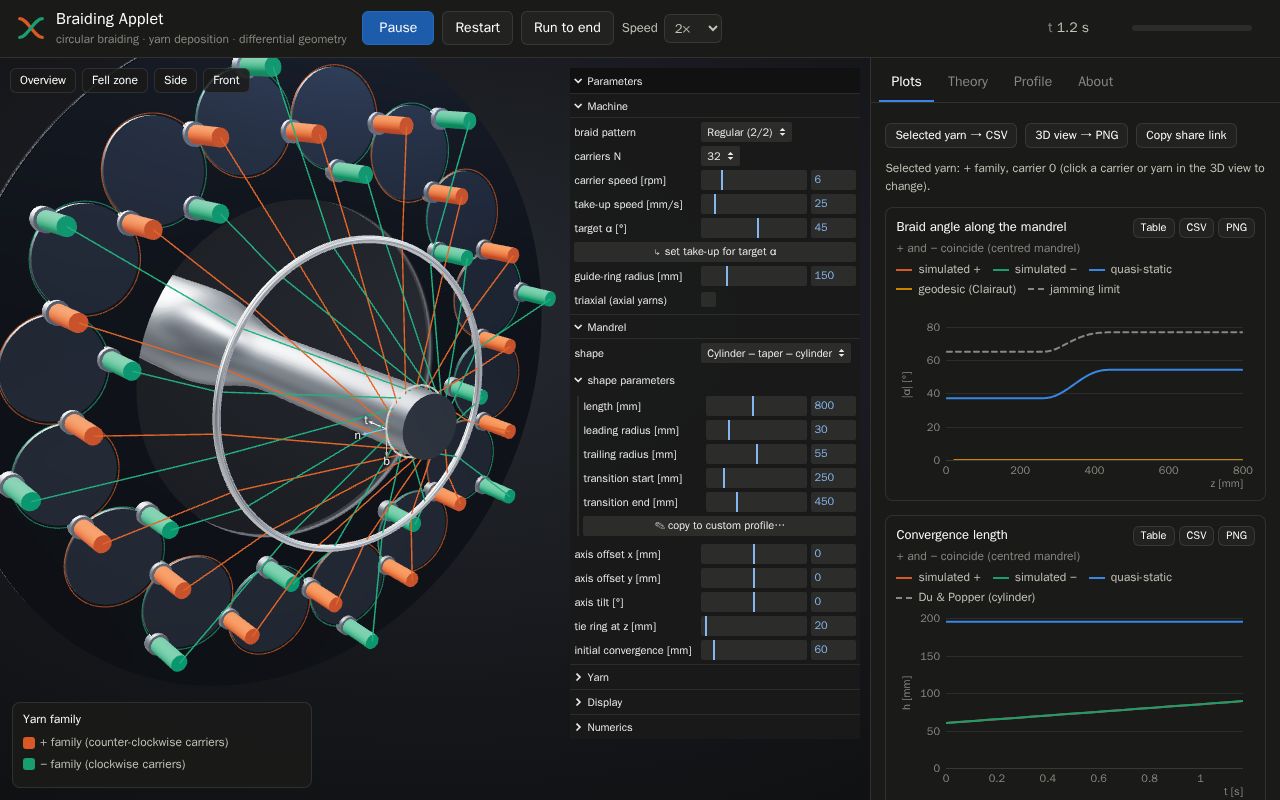The image size is (1280, 800).
Task: Save Convergence length plot as PNG
Action: pyautogui.click(x=1236, y=535)
